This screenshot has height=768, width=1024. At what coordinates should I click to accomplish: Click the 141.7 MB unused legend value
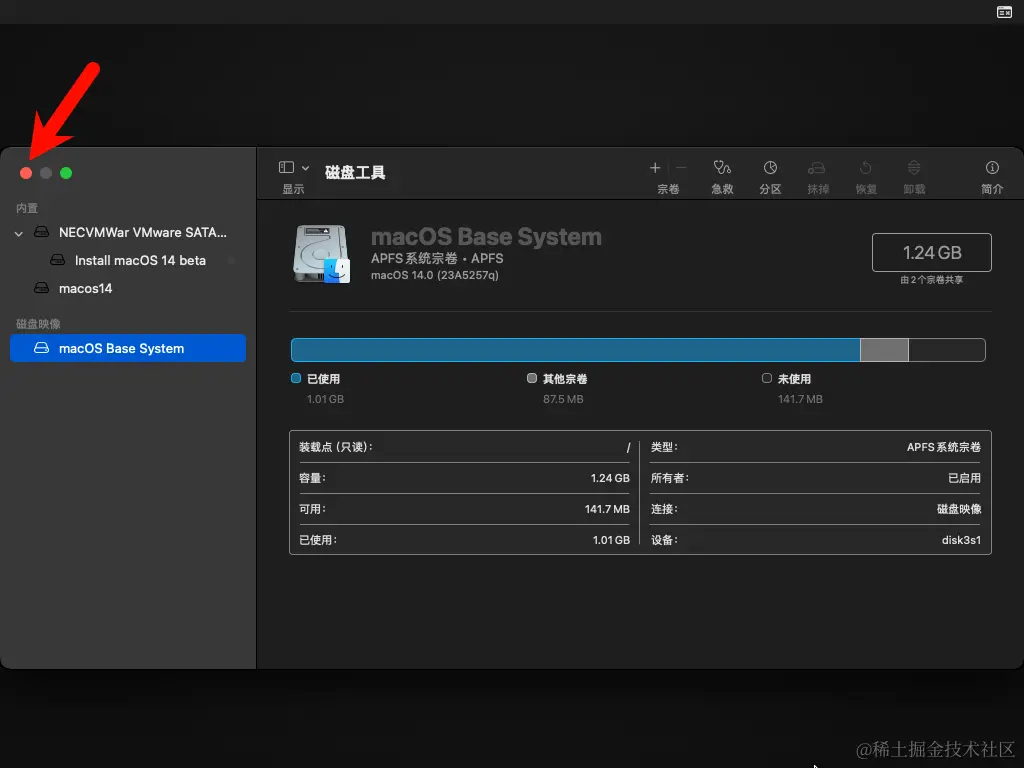(800, 399)
